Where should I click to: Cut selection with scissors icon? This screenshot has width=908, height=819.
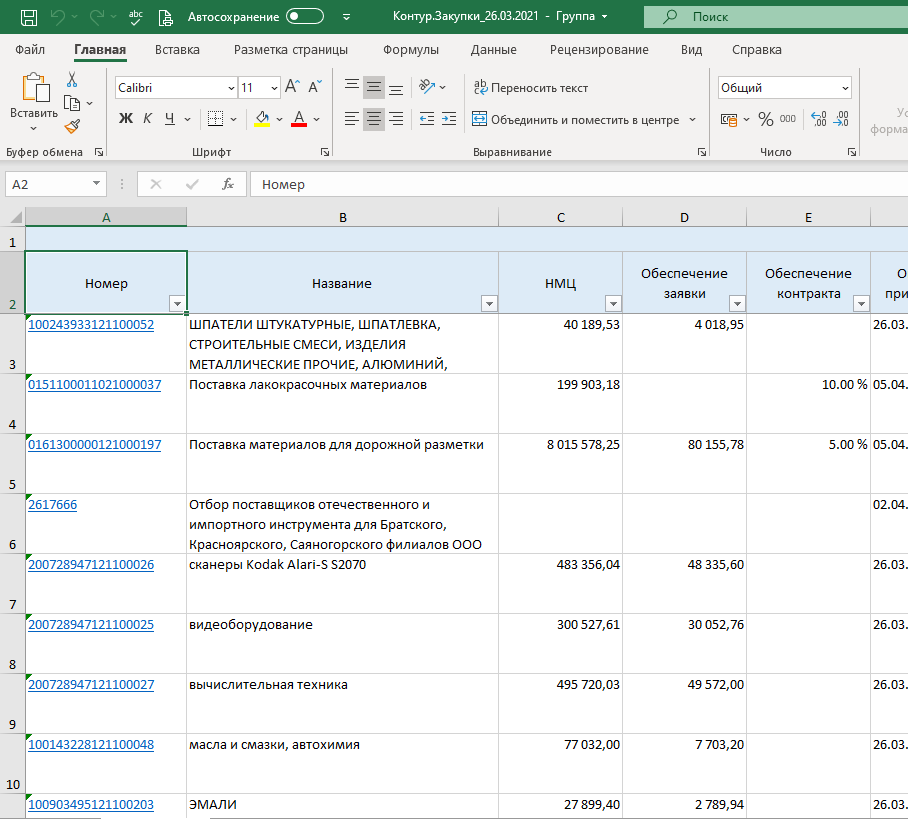click(72, 79)
